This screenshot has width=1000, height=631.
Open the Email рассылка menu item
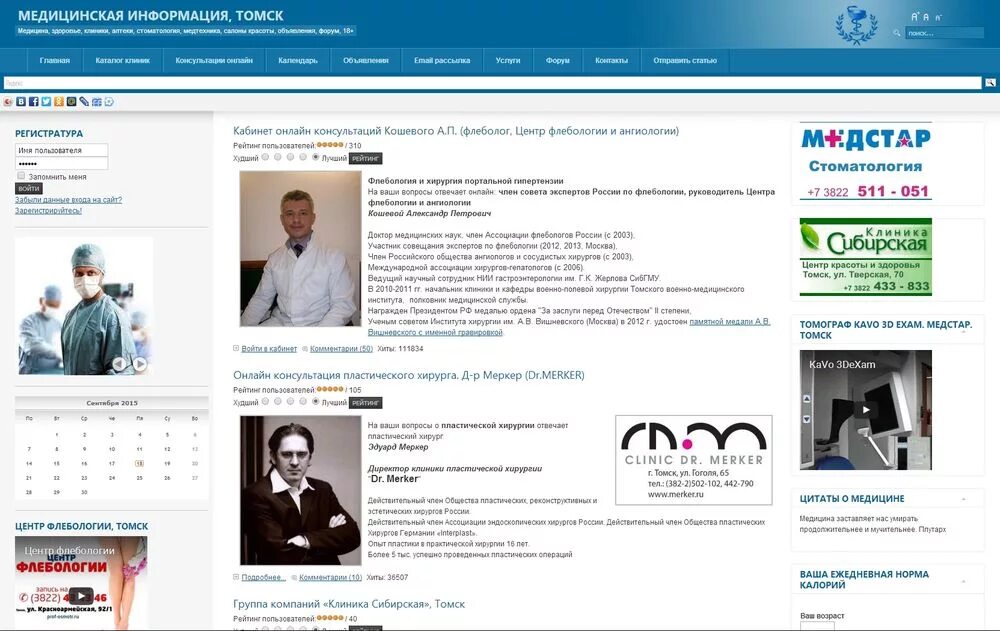[x=442, y=61]
